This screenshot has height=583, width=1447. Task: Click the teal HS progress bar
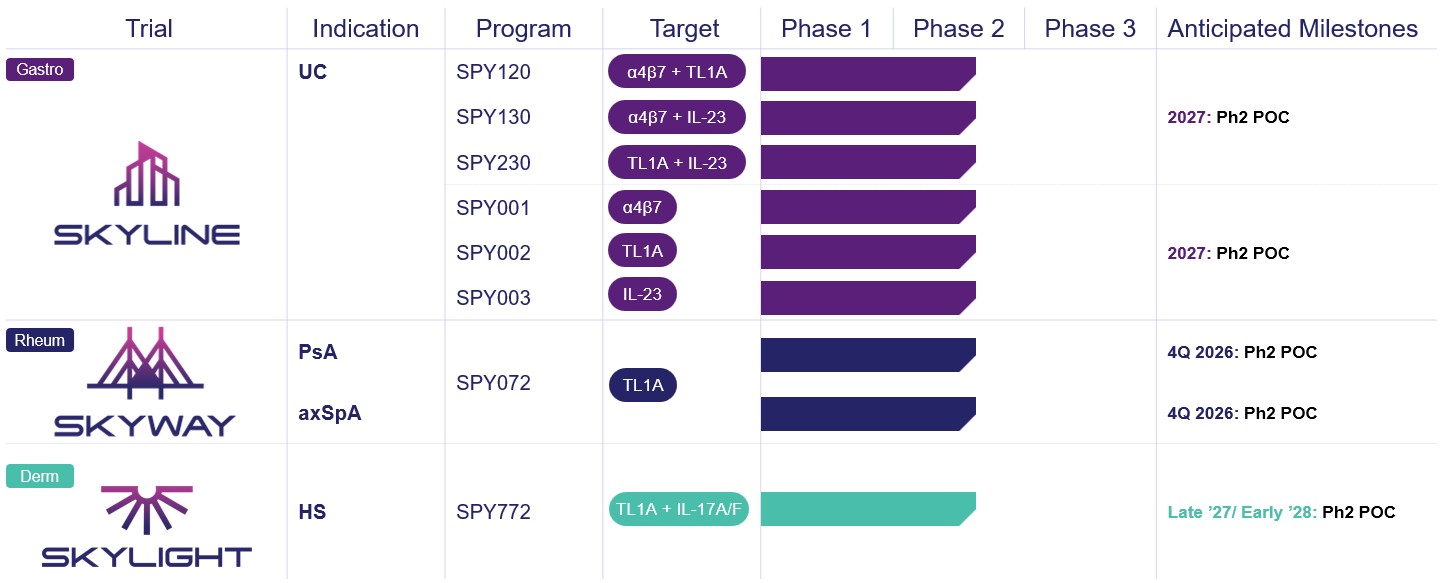point(868,509)
